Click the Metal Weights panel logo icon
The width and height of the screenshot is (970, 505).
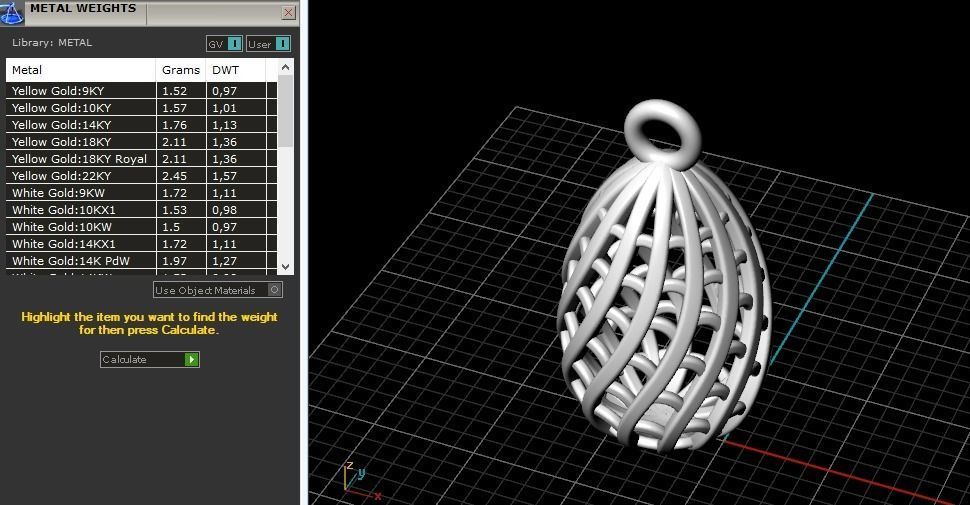click(11, 12)
